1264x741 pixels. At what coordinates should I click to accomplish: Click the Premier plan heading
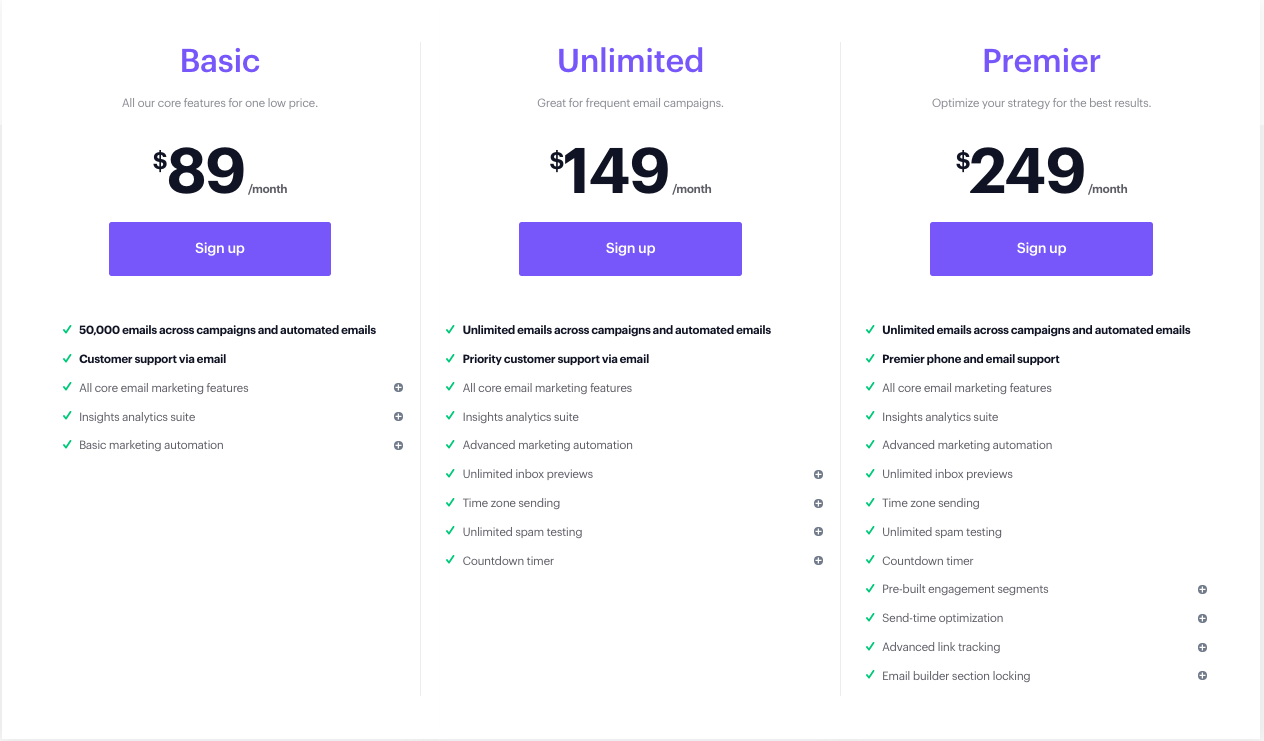tap(1041, 61)
